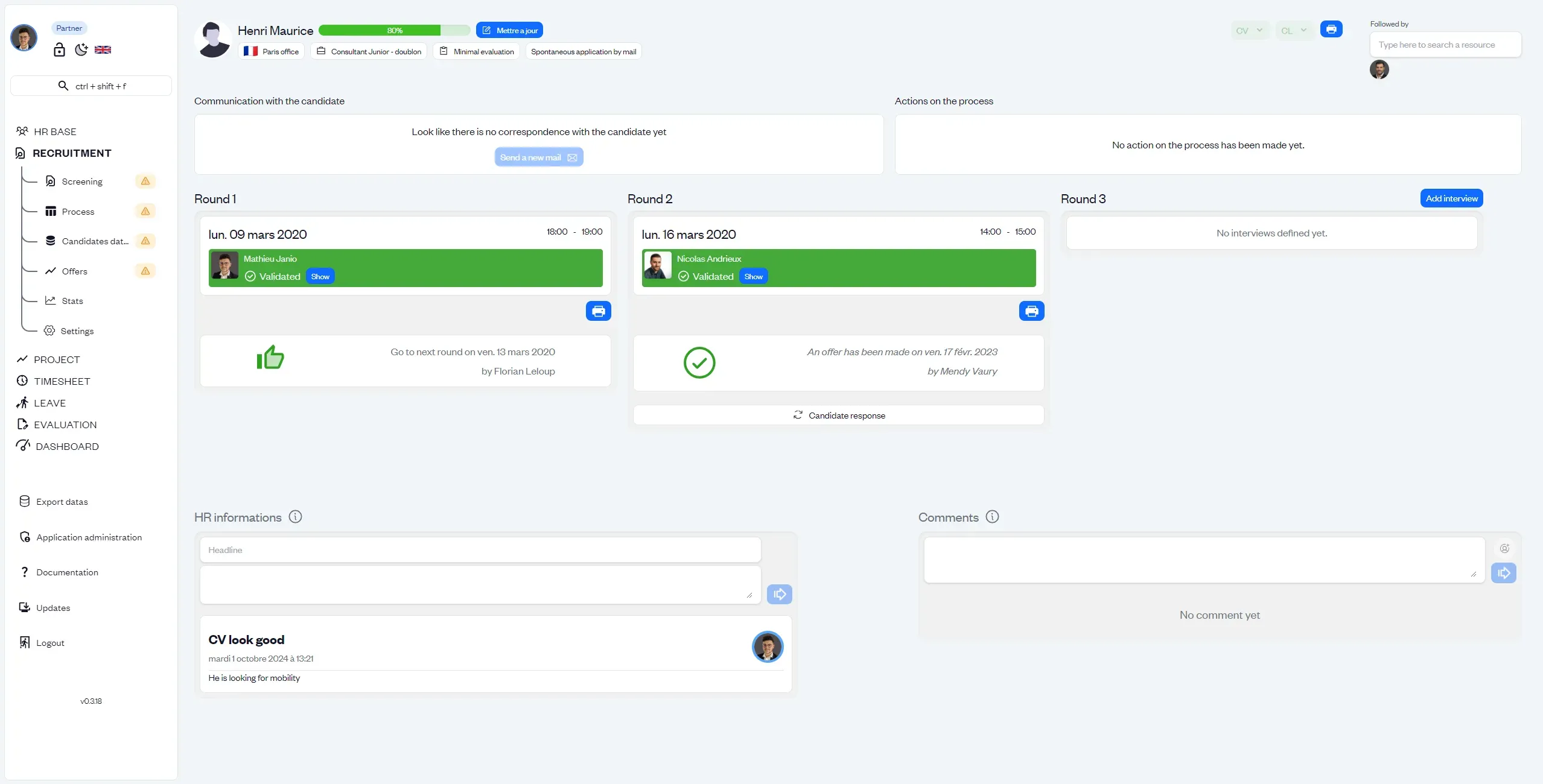Click Send a new mail button
This screenshot has width=1543, height=784.
coord(539,157)
